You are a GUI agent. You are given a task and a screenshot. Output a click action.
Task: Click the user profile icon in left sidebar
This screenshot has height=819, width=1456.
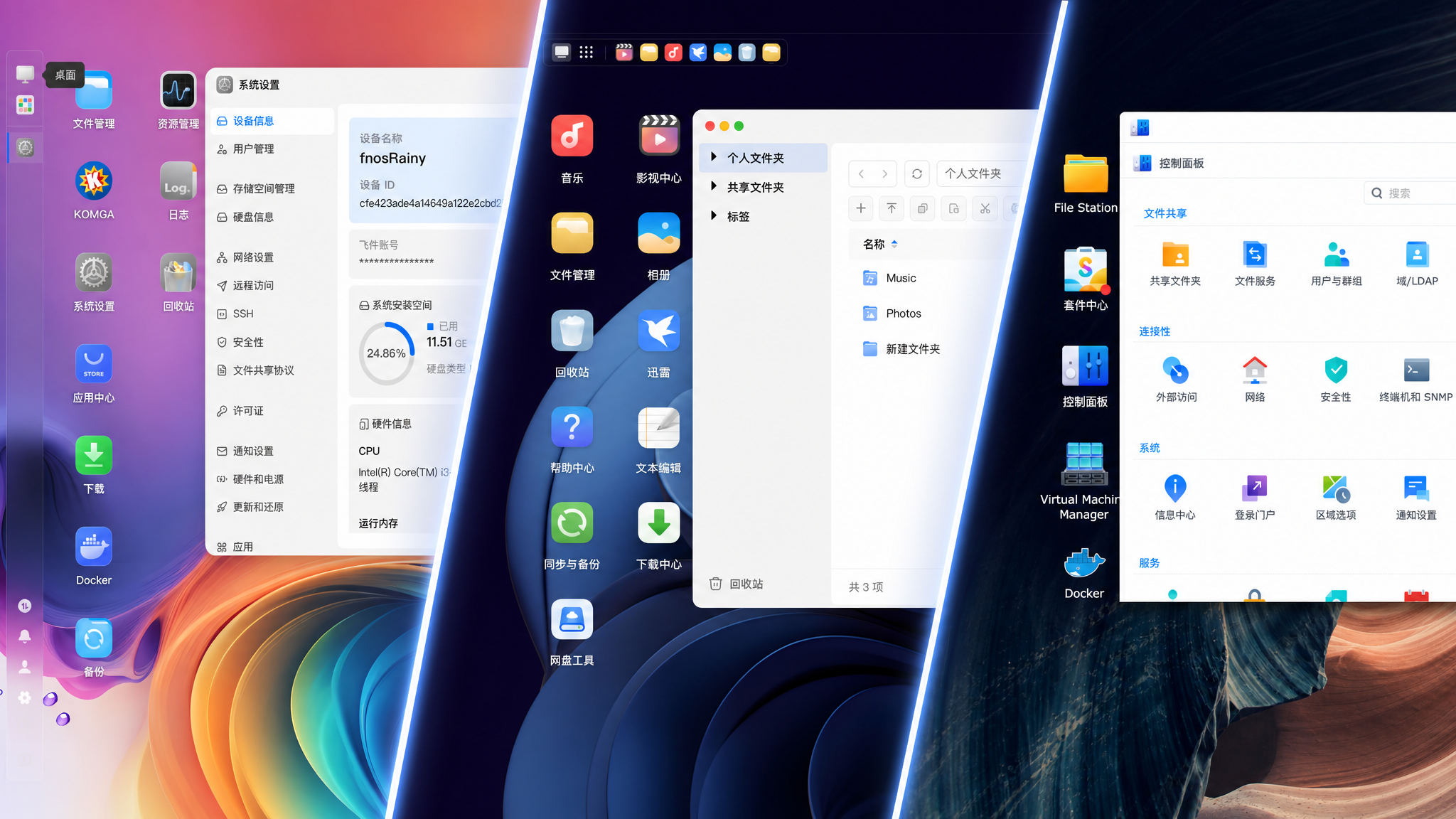(25, 667)
